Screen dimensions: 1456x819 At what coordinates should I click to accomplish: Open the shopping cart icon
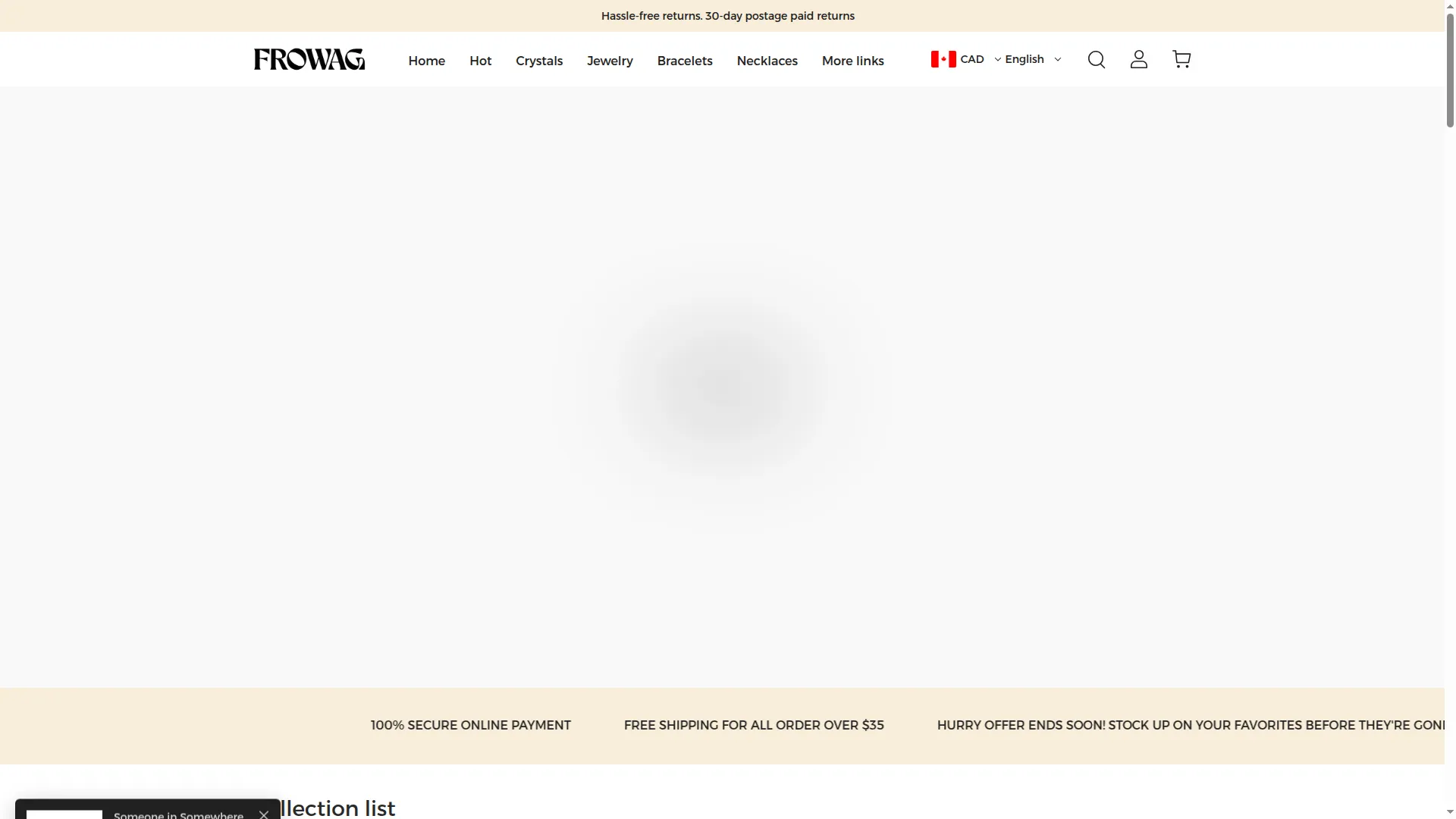point(1181,59)
